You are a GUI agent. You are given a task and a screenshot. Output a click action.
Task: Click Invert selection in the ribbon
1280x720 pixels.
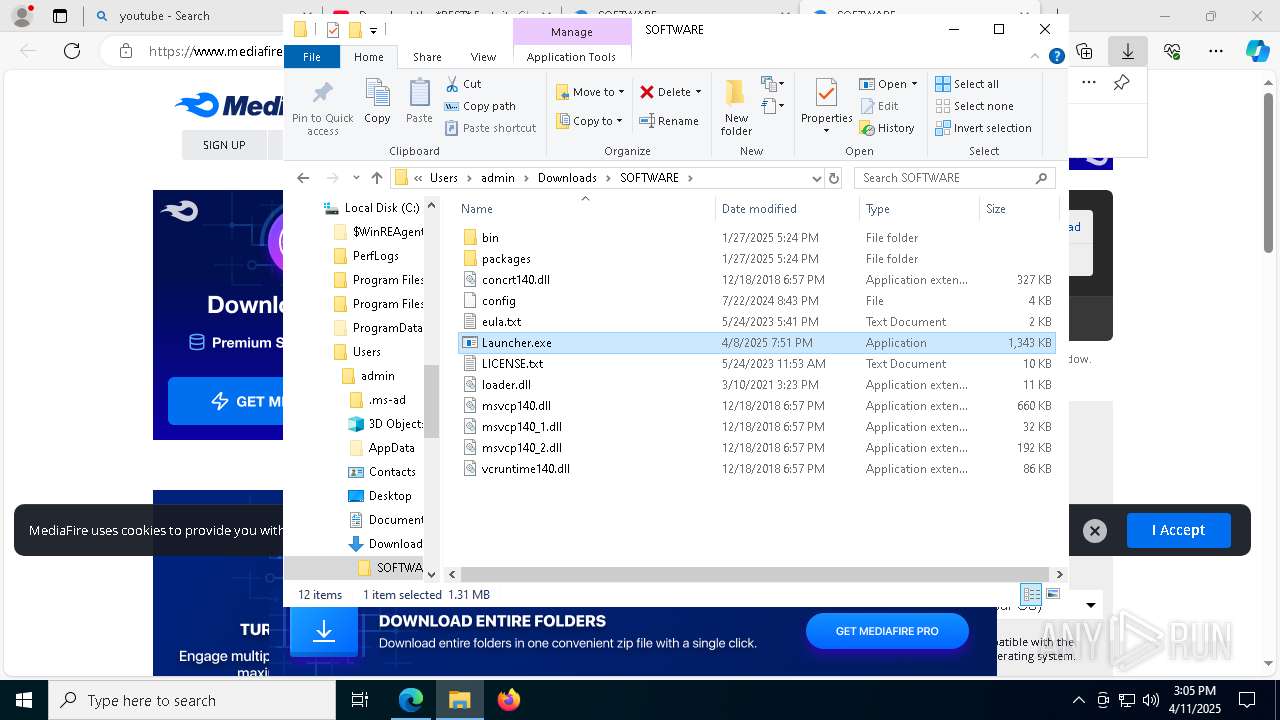pos(983,128)
